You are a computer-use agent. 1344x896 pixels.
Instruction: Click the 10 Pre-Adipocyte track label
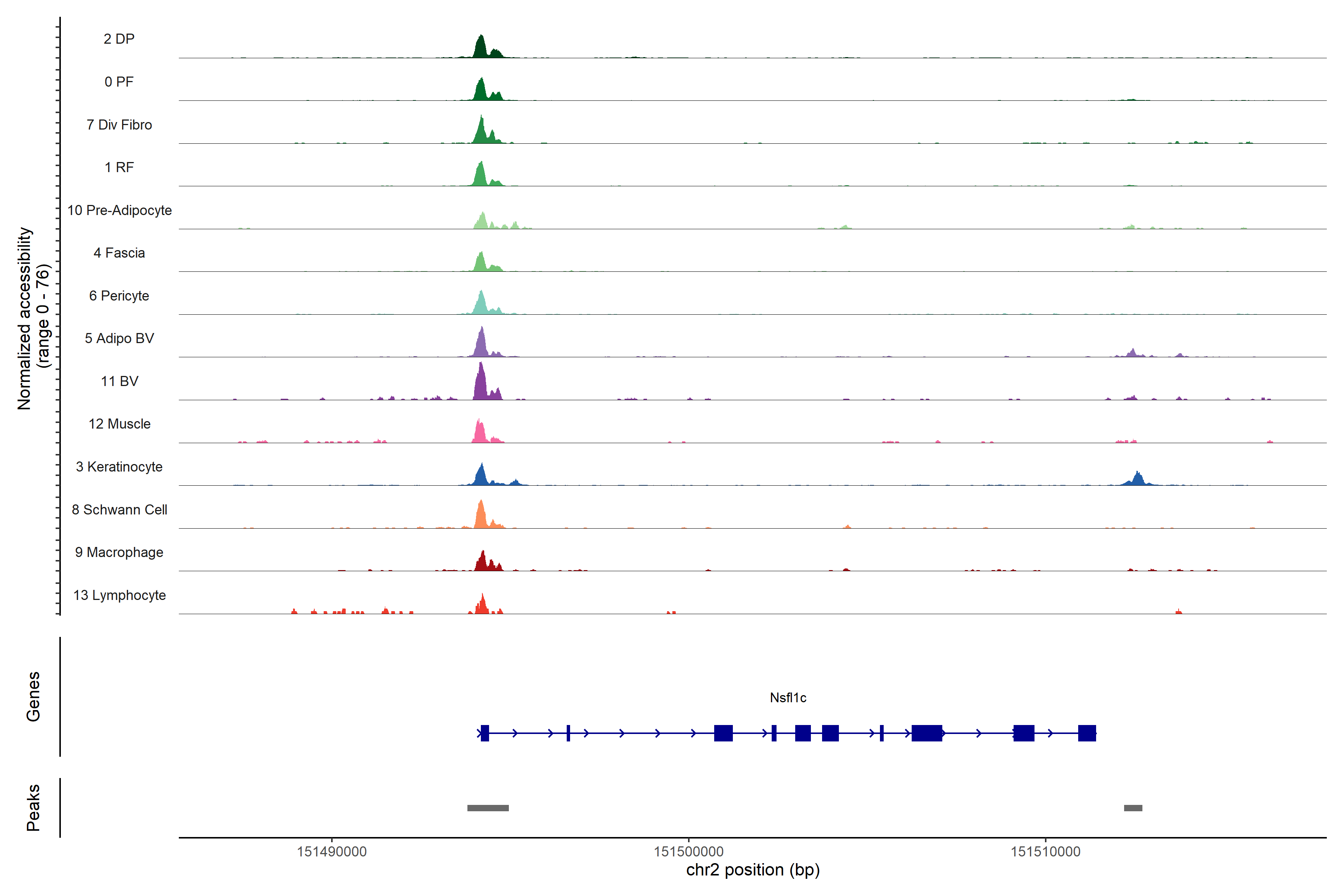point(119,210)
